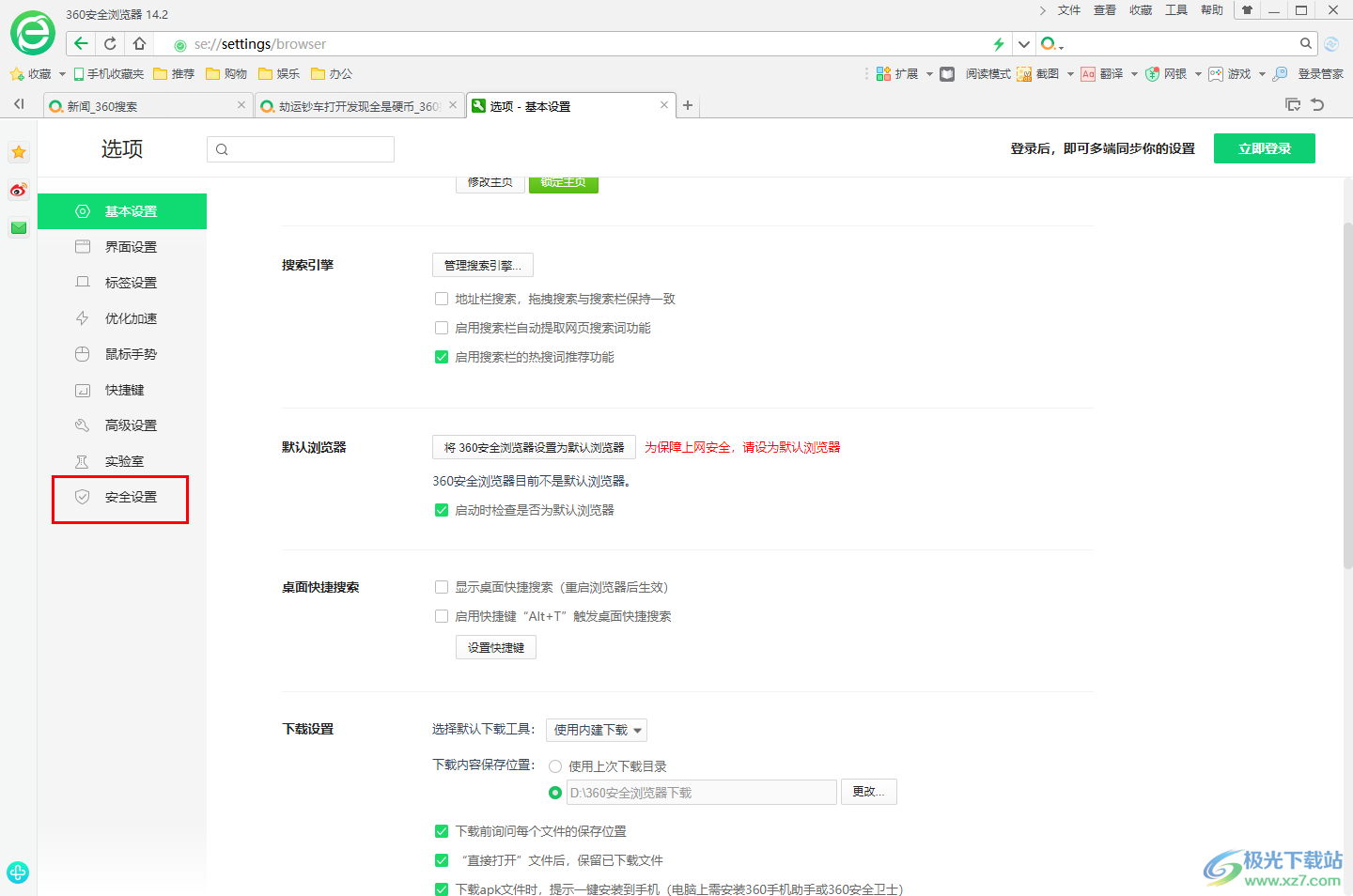1353x896 pixels.
Task: Click the vertical page scrollbar thumb
Action: (1347, 394)
